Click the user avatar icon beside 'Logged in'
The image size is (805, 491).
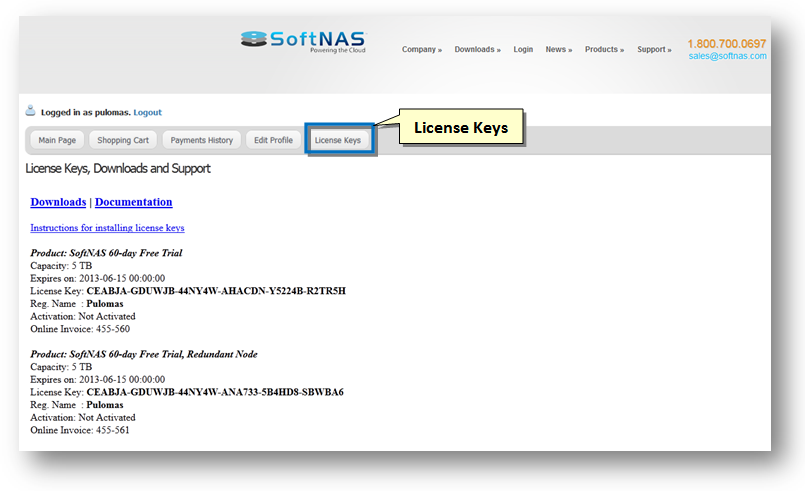coord(30,111)
